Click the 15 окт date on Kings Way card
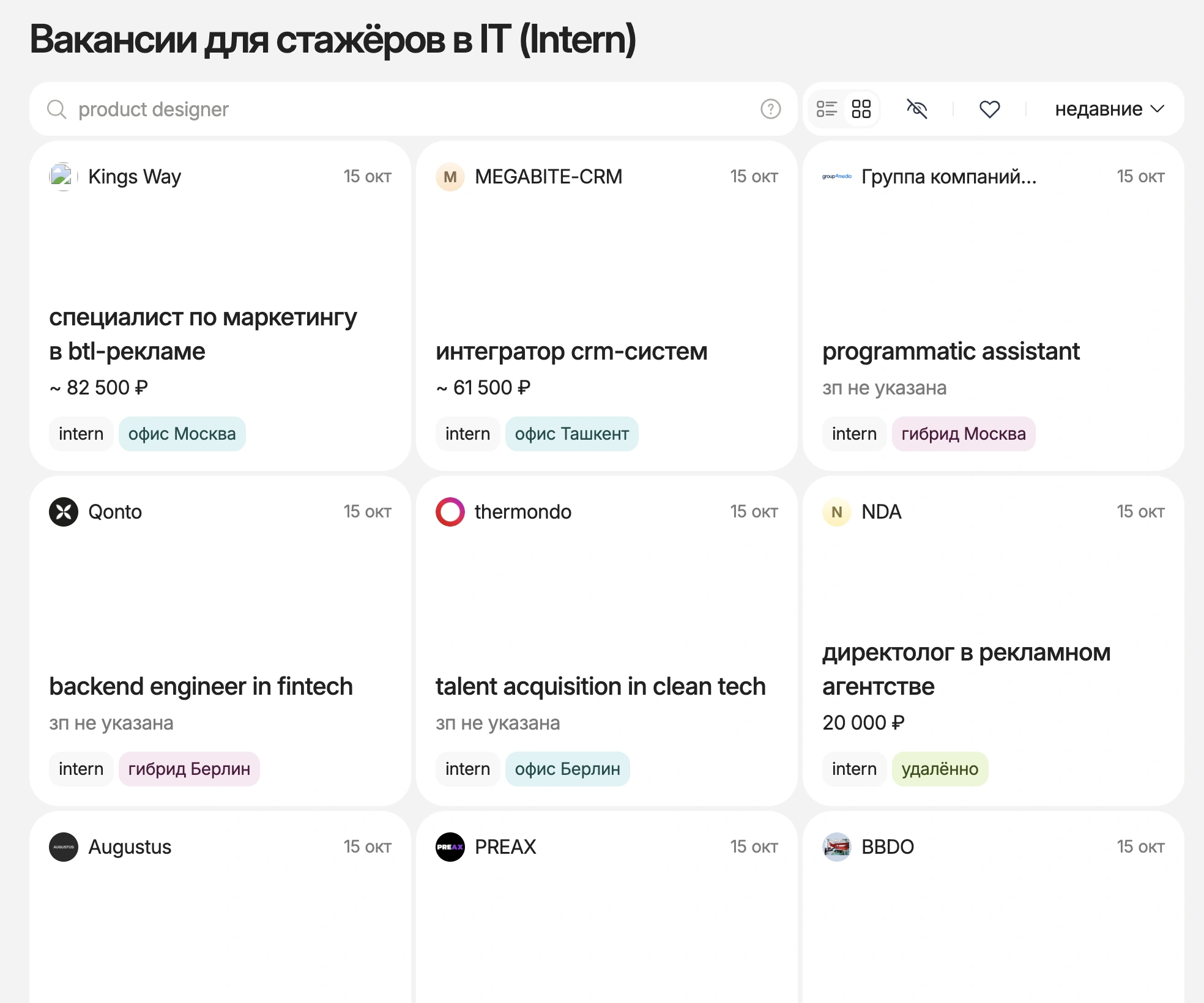The width and height of the screenshot is (1204, 1003). 367,177
